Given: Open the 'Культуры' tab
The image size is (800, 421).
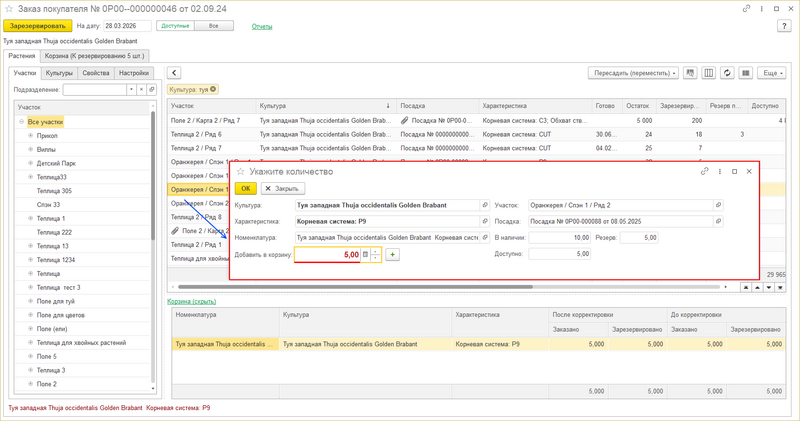Looking at the screenshot, I should click(59, 73).
